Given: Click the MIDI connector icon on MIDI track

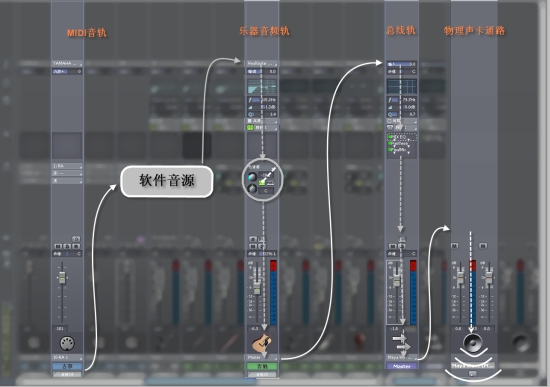Looking at the screenshot, I should point(67,343).
